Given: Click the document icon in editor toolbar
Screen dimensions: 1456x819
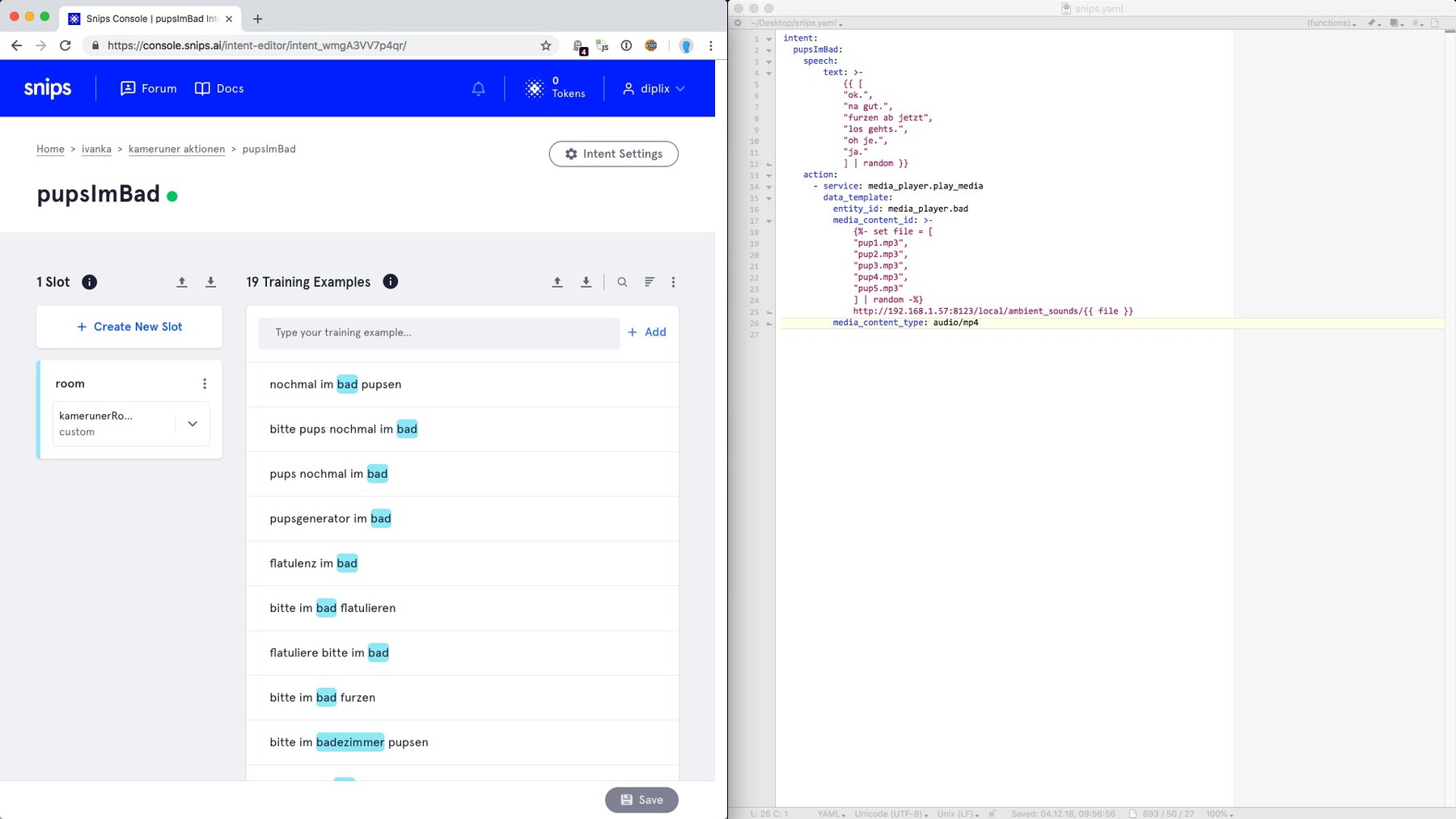Looking at the screenshot, I should tap(1435, 23).
